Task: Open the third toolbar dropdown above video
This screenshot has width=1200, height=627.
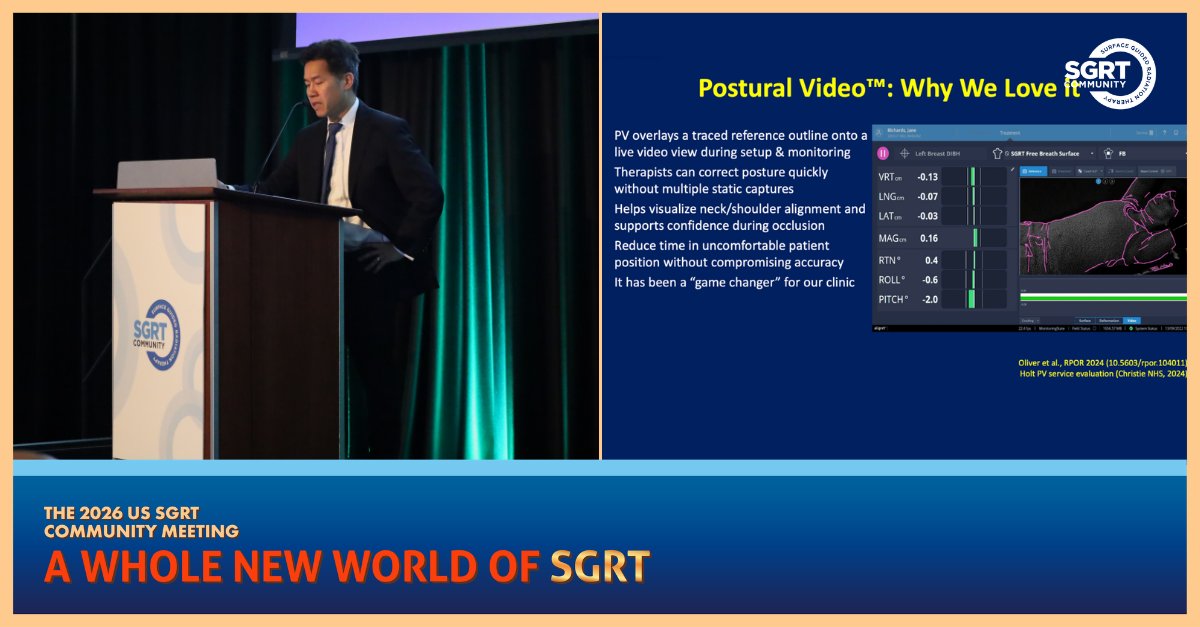Action: point(1089,171)
